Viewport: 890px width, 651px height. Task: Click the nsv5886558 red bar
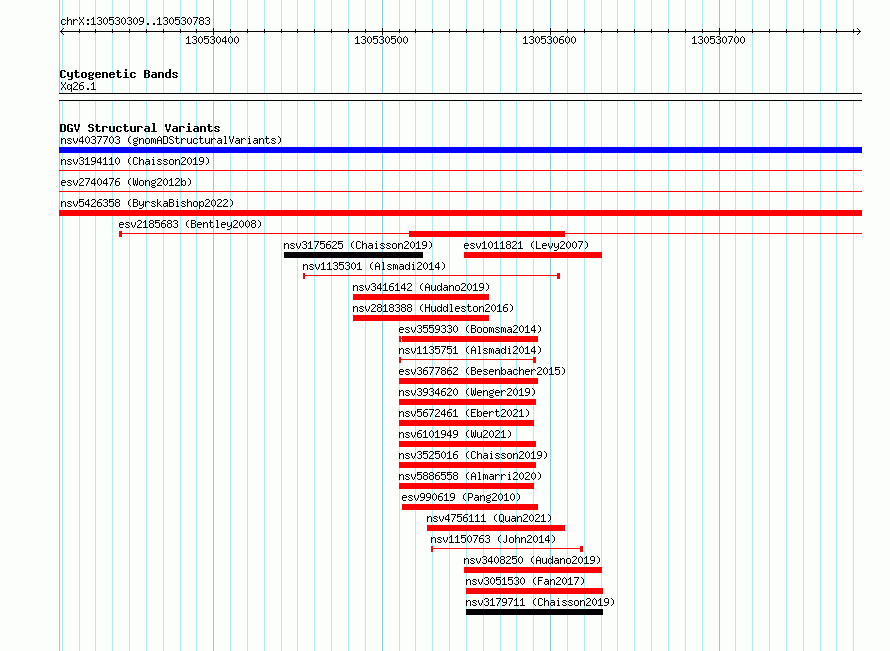467,486
